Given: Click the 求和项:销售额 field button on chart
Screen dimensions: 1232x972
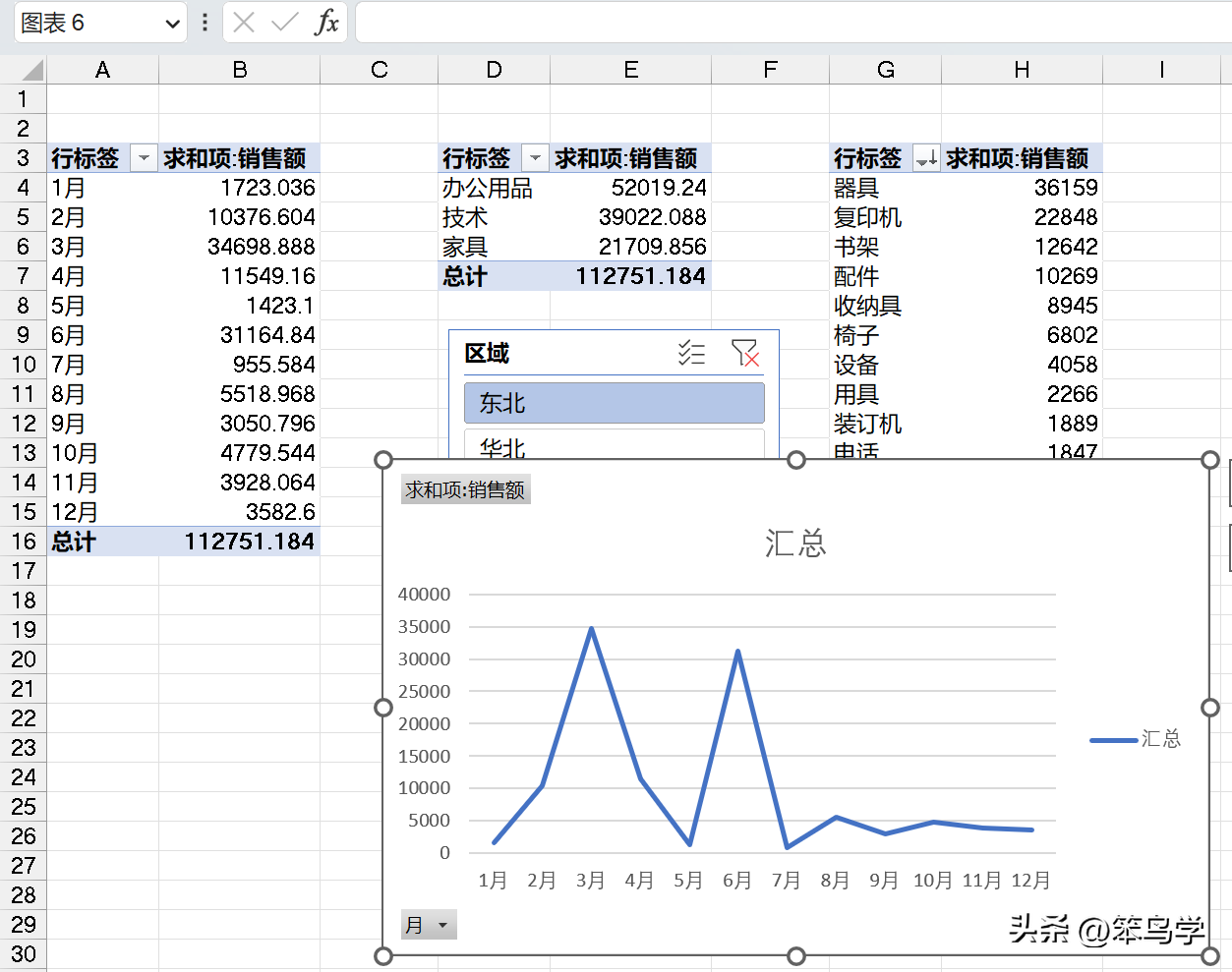Looking at the screenshot, I should 465,489.
